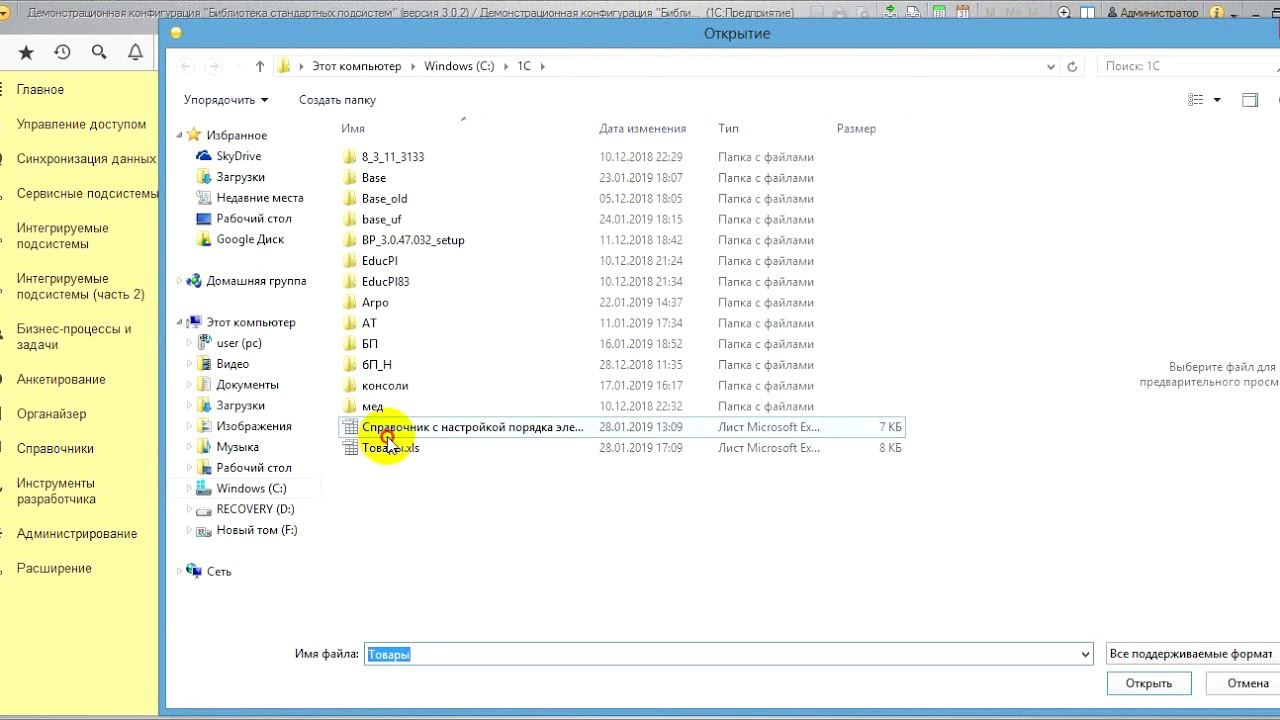Select the Base folder

click(374, 178)
